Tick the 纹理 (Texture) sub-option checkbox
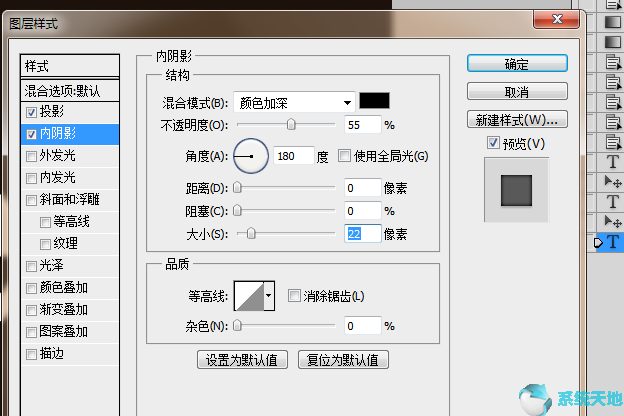The image size is (624, 416). 45,244
